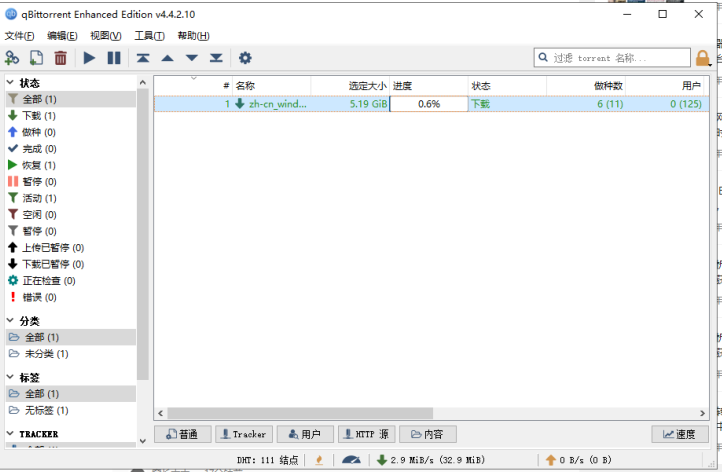Viewport: 722px width, 472px height.
Task: Click the 2.9 MiB/s download speed status
Action: (x=431, y=460)
